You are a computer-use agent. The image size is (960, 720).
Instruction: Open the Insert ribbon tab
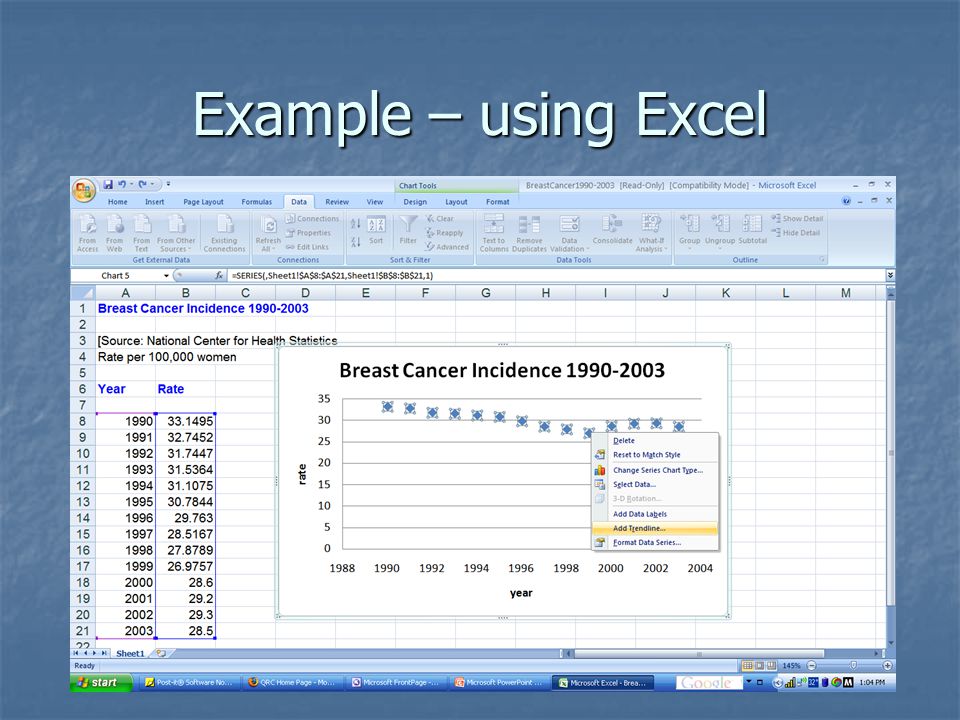pyautogui.click(x=154, y=202)
